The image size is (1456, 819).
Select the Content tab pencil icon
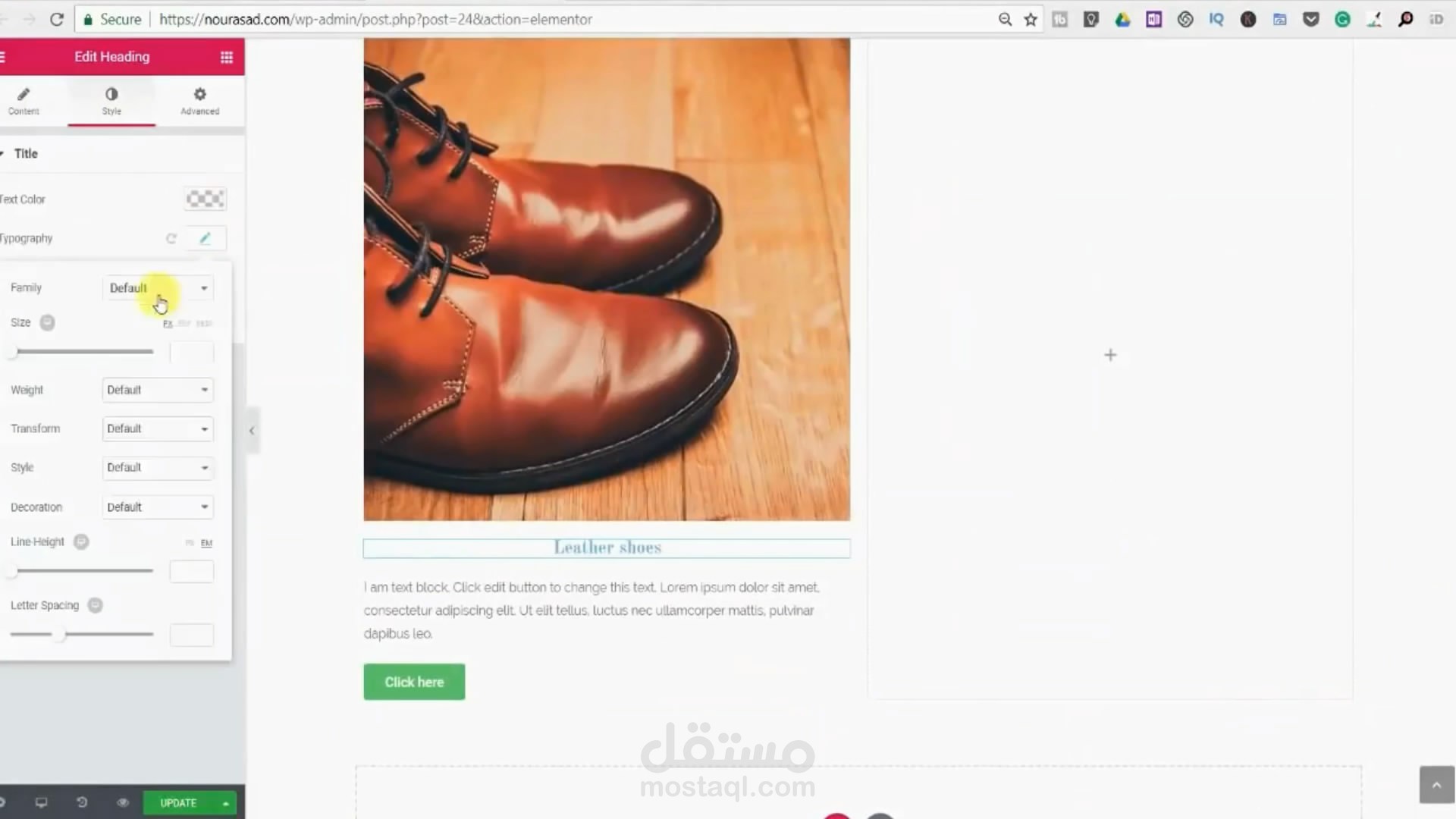[24, 101]
